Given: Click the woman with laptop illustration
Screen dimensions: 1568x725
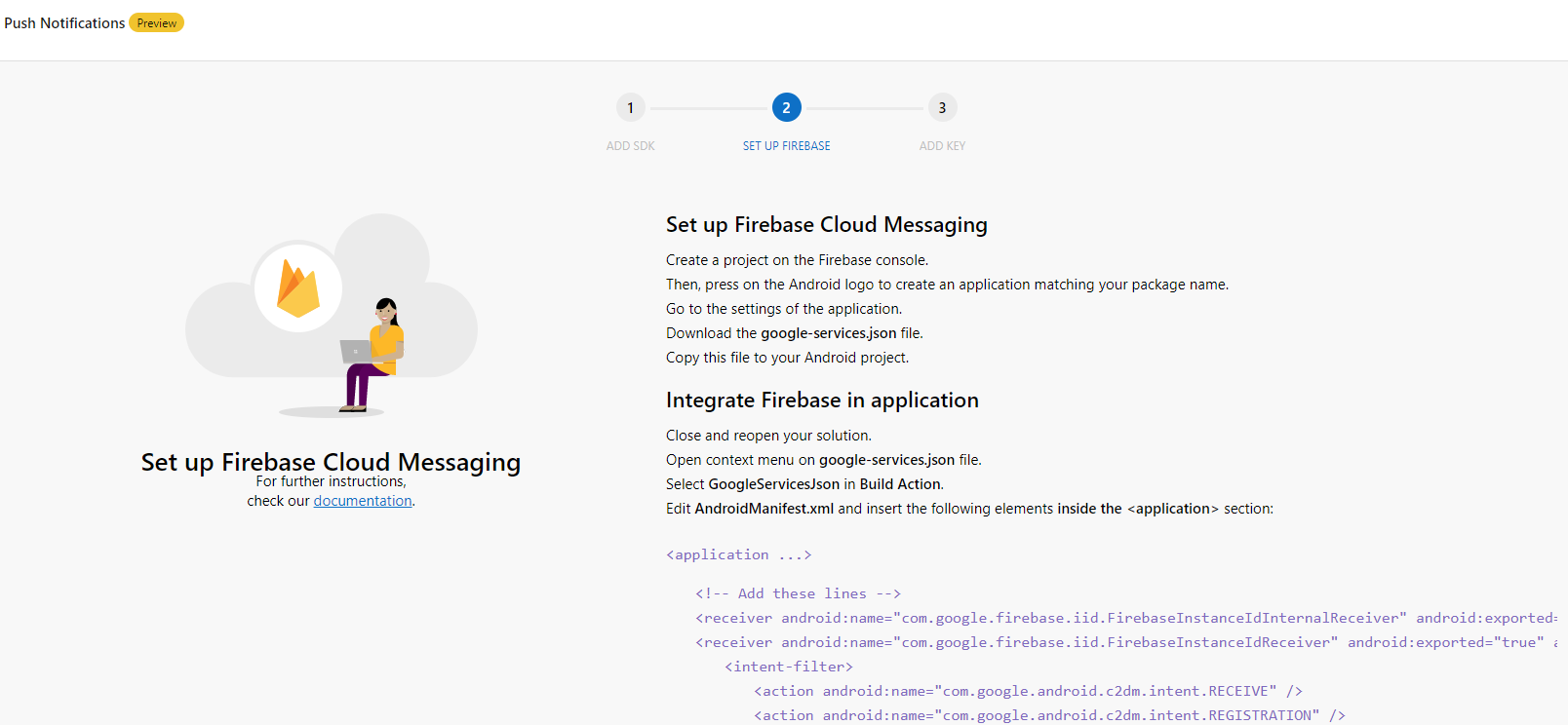Looking at the screenshot, I should pos(373,355).
